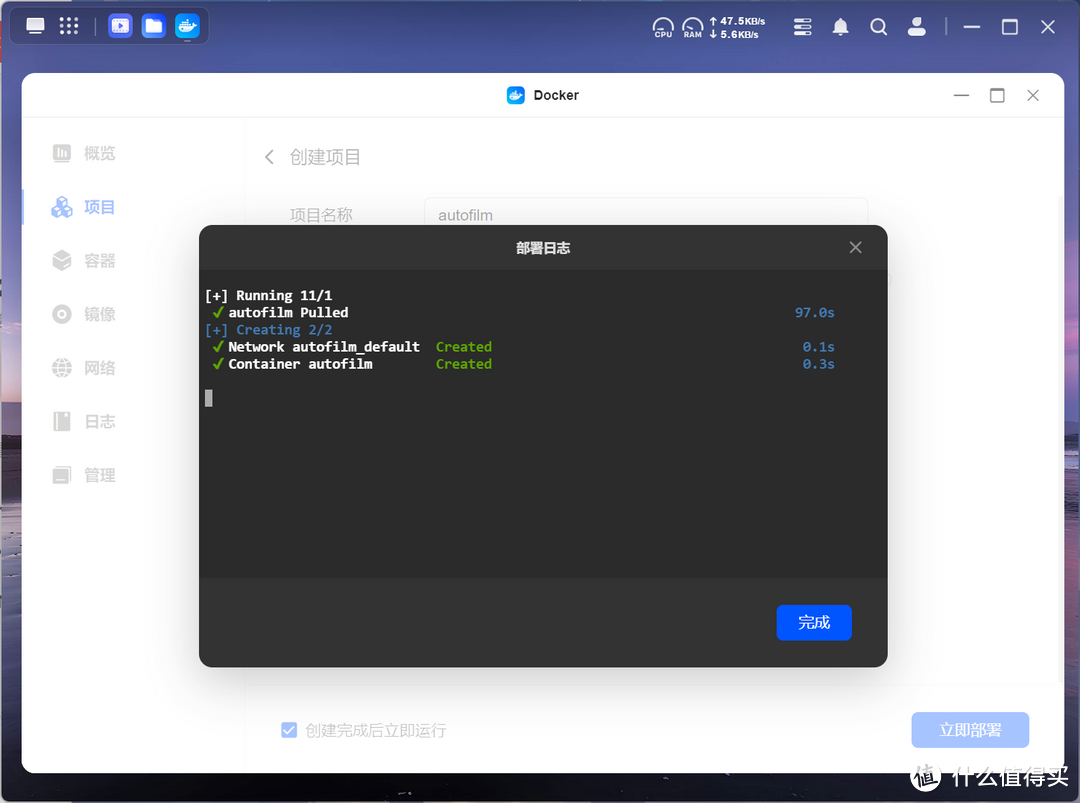This screenshot has width=1080, height=803.
Task: Click the 项目名称 input field
Action: point(645,215)
